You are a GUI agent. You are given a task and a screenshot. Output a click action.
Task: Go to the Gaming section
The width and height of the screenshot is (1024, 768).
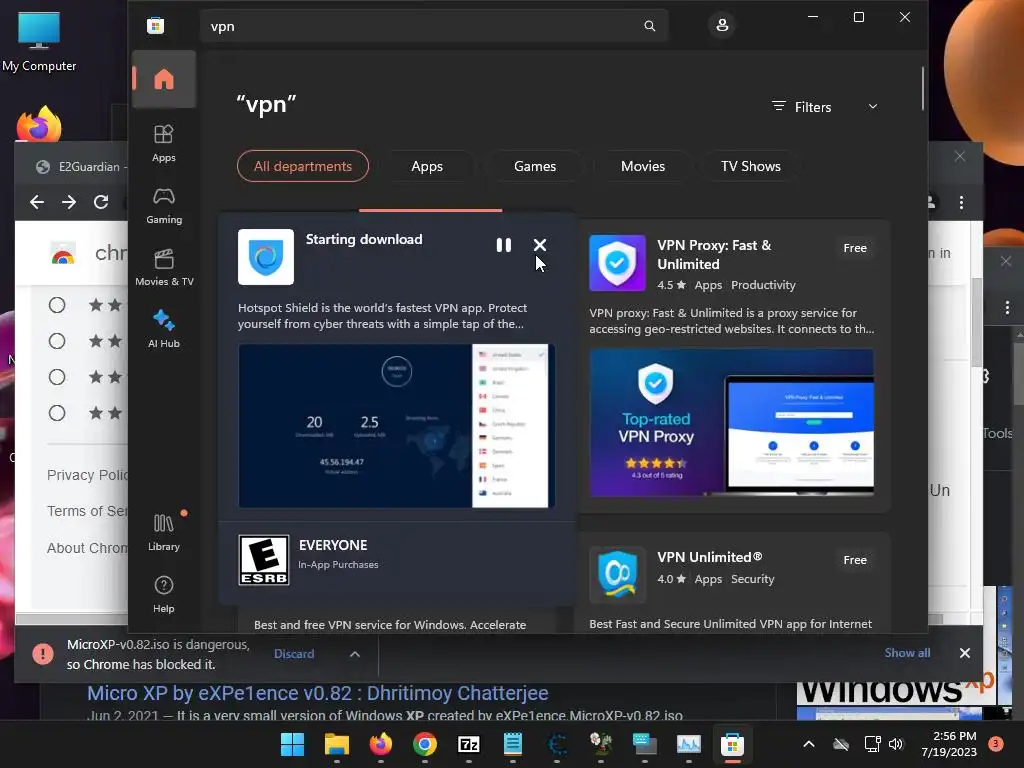click(x=164, y=205)
